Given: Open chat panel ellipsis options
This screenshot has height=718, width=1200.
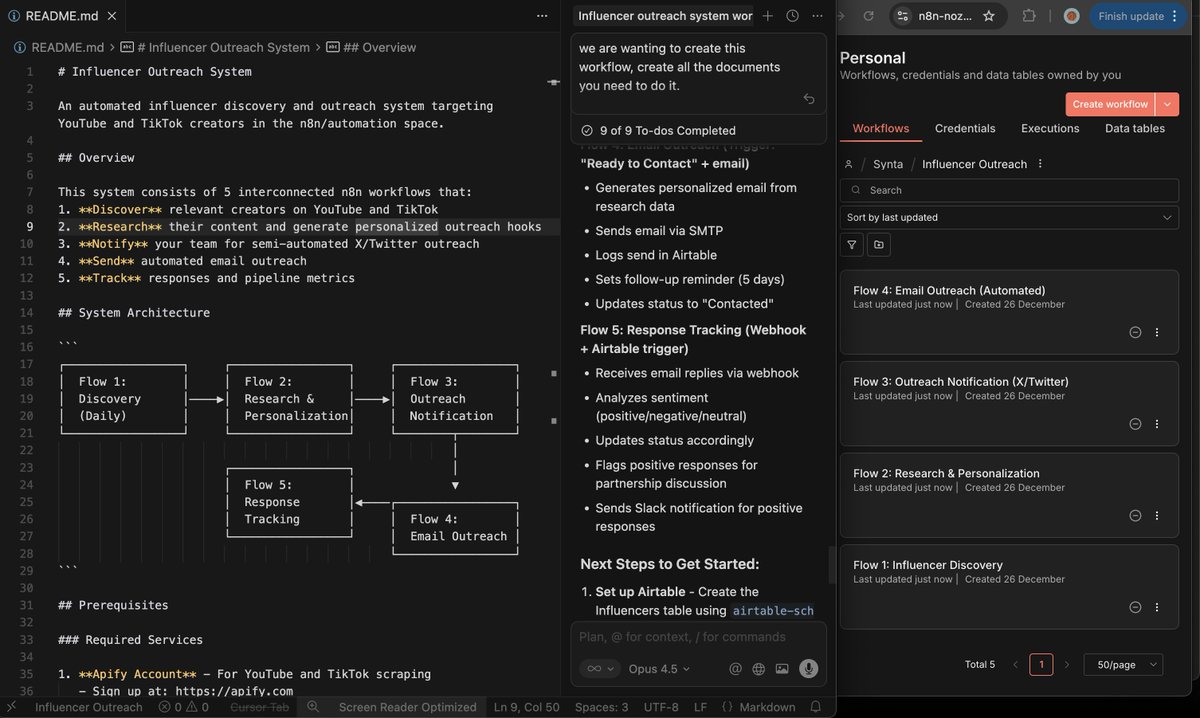Looking at the screenshot, I should click(818, 16).
